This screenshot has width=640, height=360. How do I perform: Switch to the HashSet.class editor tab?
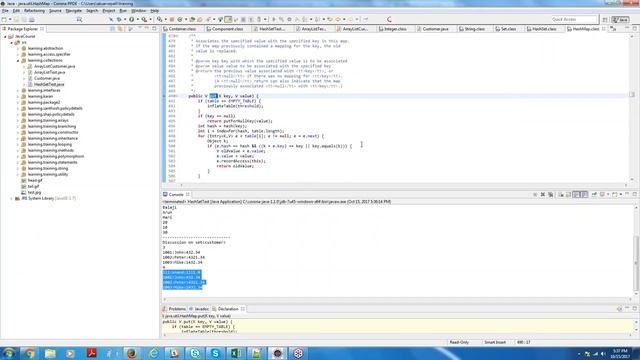click(544, 29)
